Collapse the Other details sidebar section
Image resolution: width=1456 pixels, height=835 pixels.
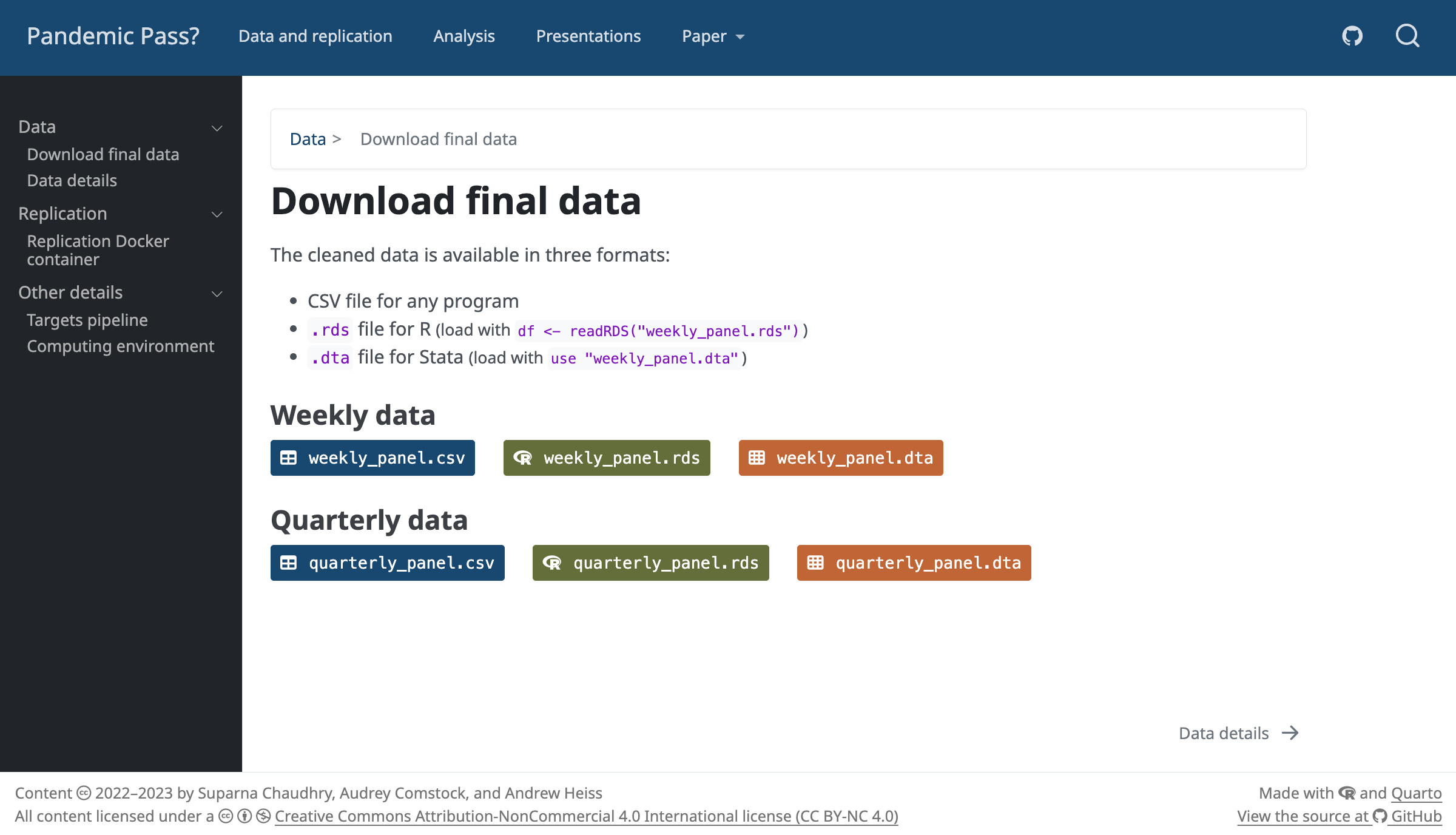(x=217, y=294)
